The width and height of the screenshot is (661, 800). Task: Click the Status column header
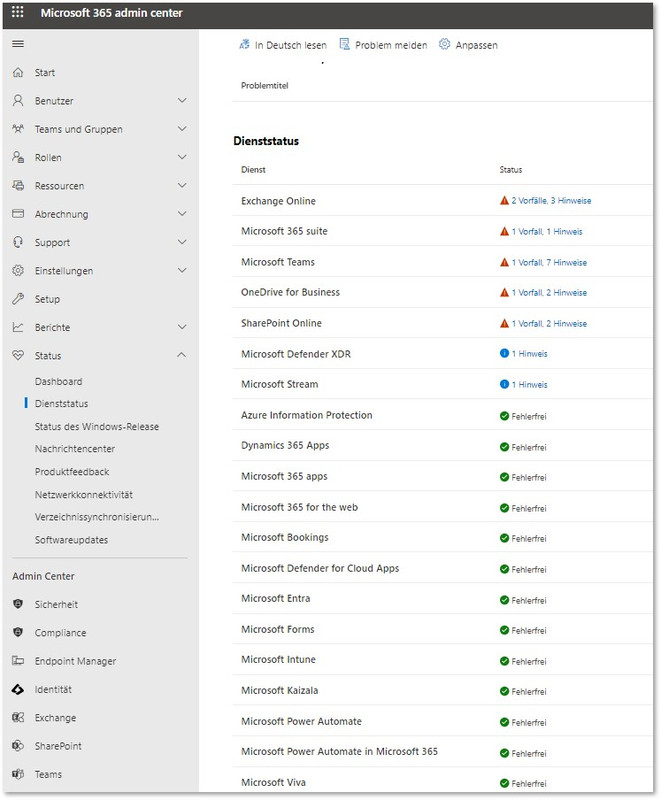point(511,170)
